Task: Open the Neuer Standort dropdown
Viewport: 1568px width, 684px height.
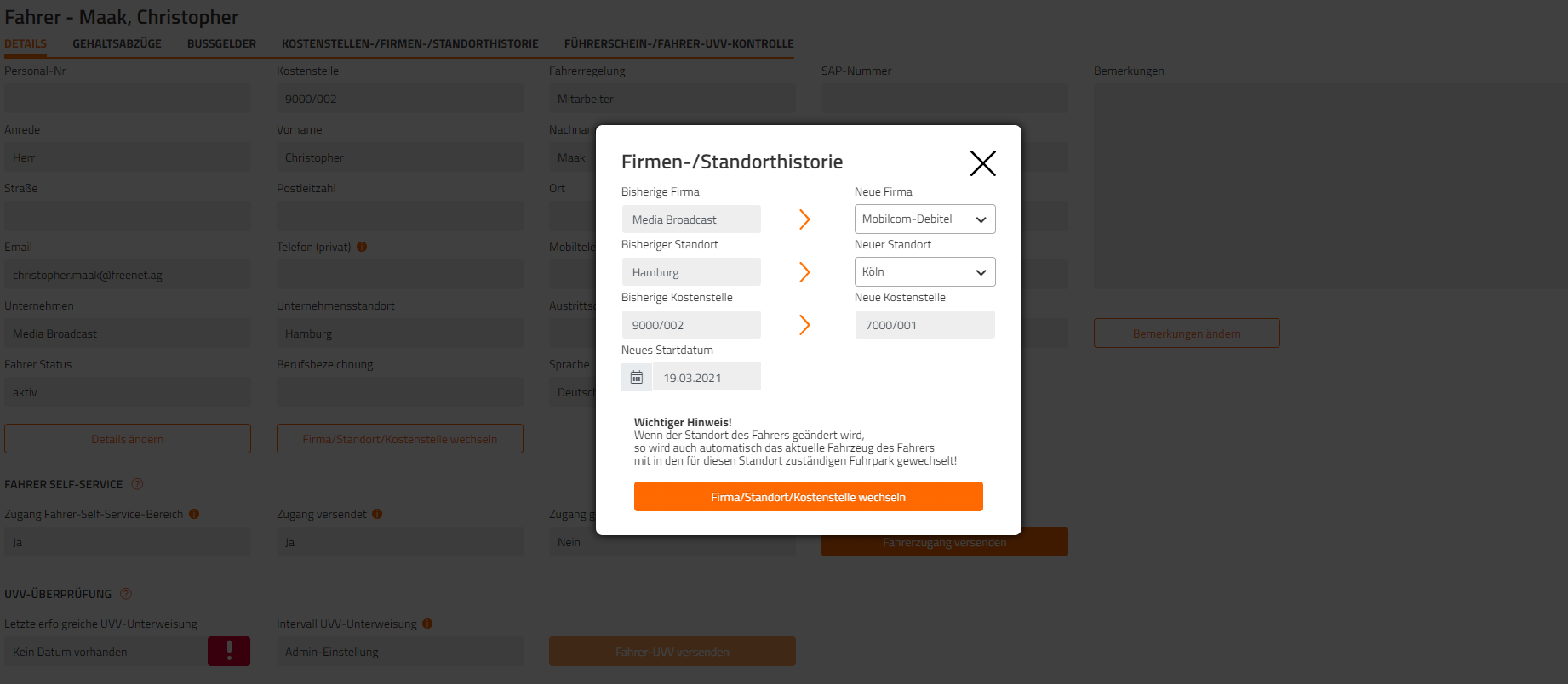Action: 924,271
